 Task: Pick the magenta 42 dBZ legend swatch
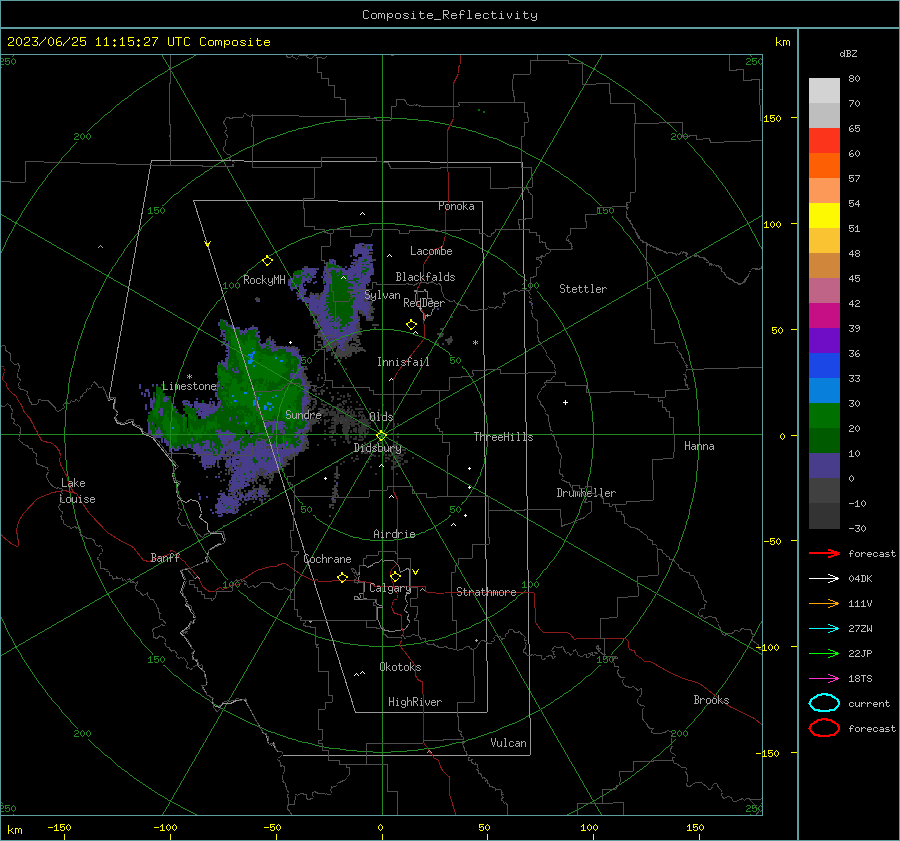click(824, 315)
